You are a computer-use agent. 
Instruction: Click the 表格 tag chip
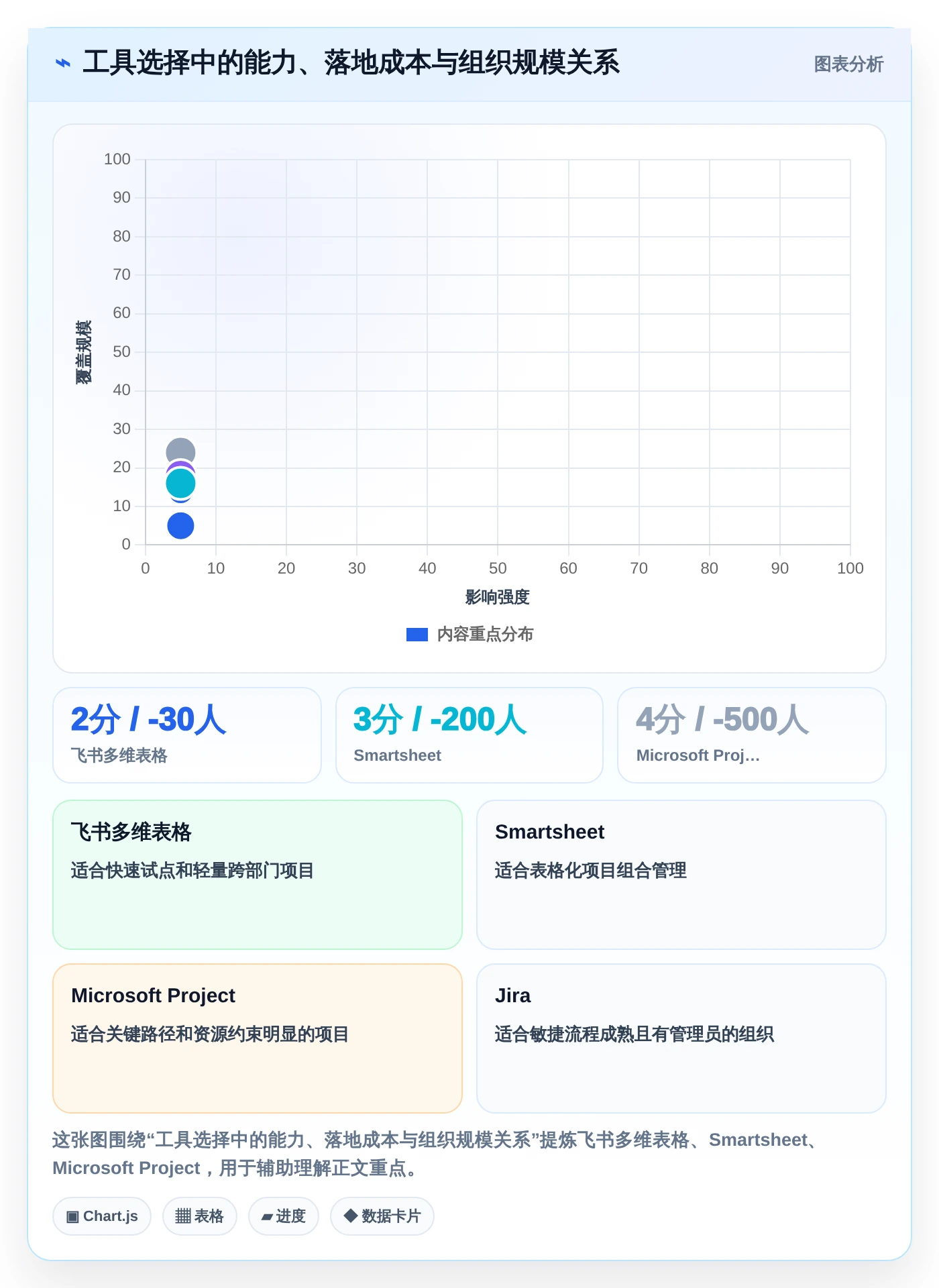pos(200,1216)
